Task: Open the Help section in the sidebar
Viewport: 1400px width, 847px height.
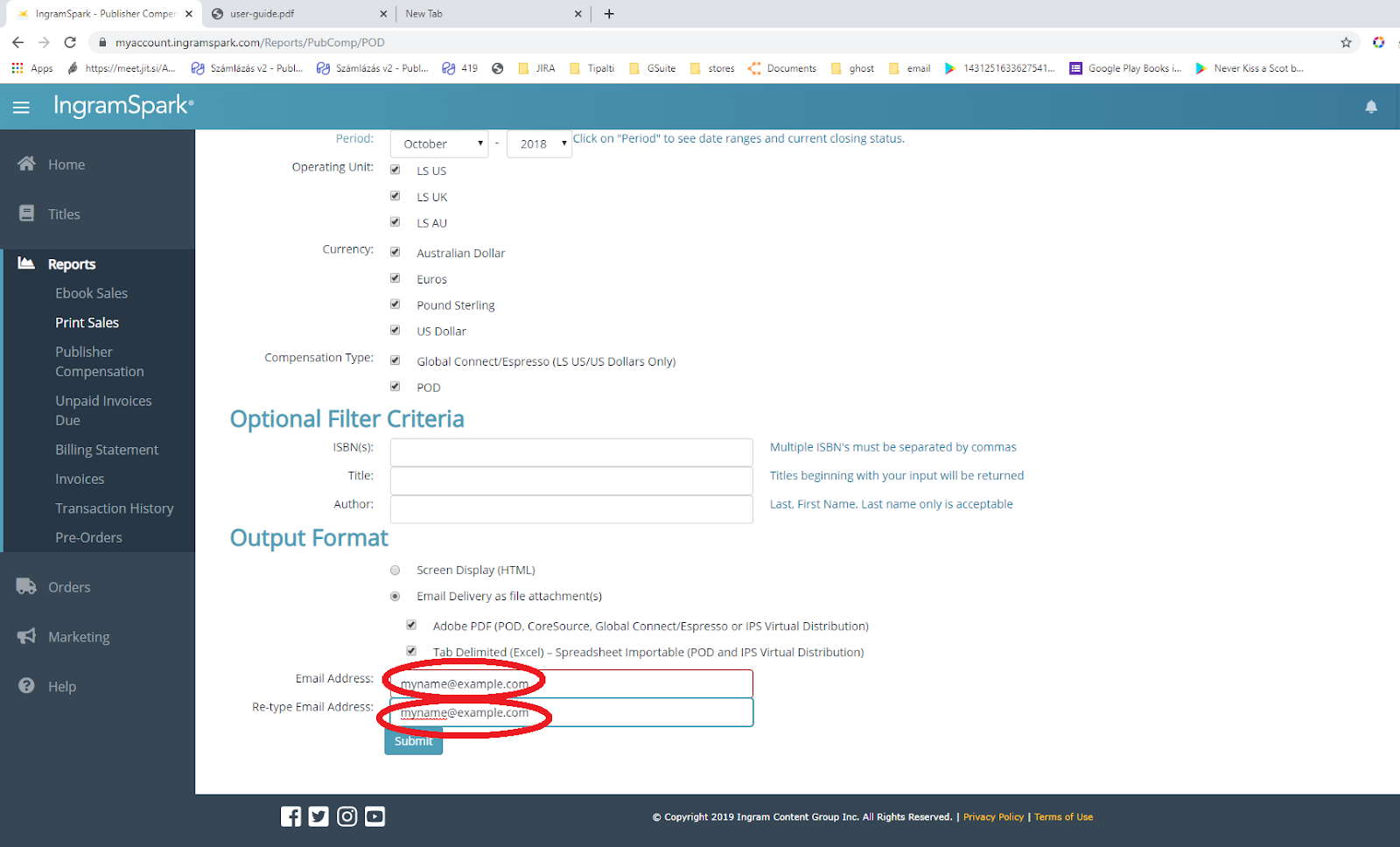Action: (60, 686)
